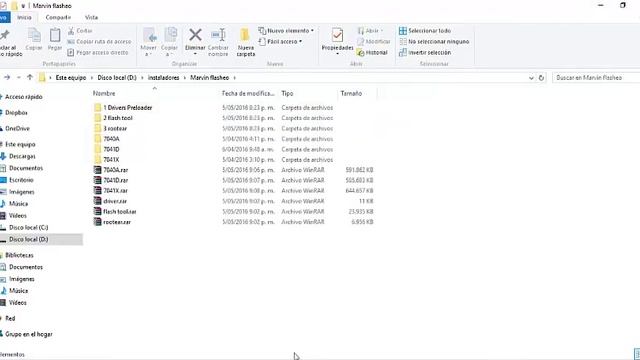Image resolution: width=640 pixels, height=360 pixels.
Task: Sort by the Tamaño column header
Action: pyautogui.click(x=351, y=93)
